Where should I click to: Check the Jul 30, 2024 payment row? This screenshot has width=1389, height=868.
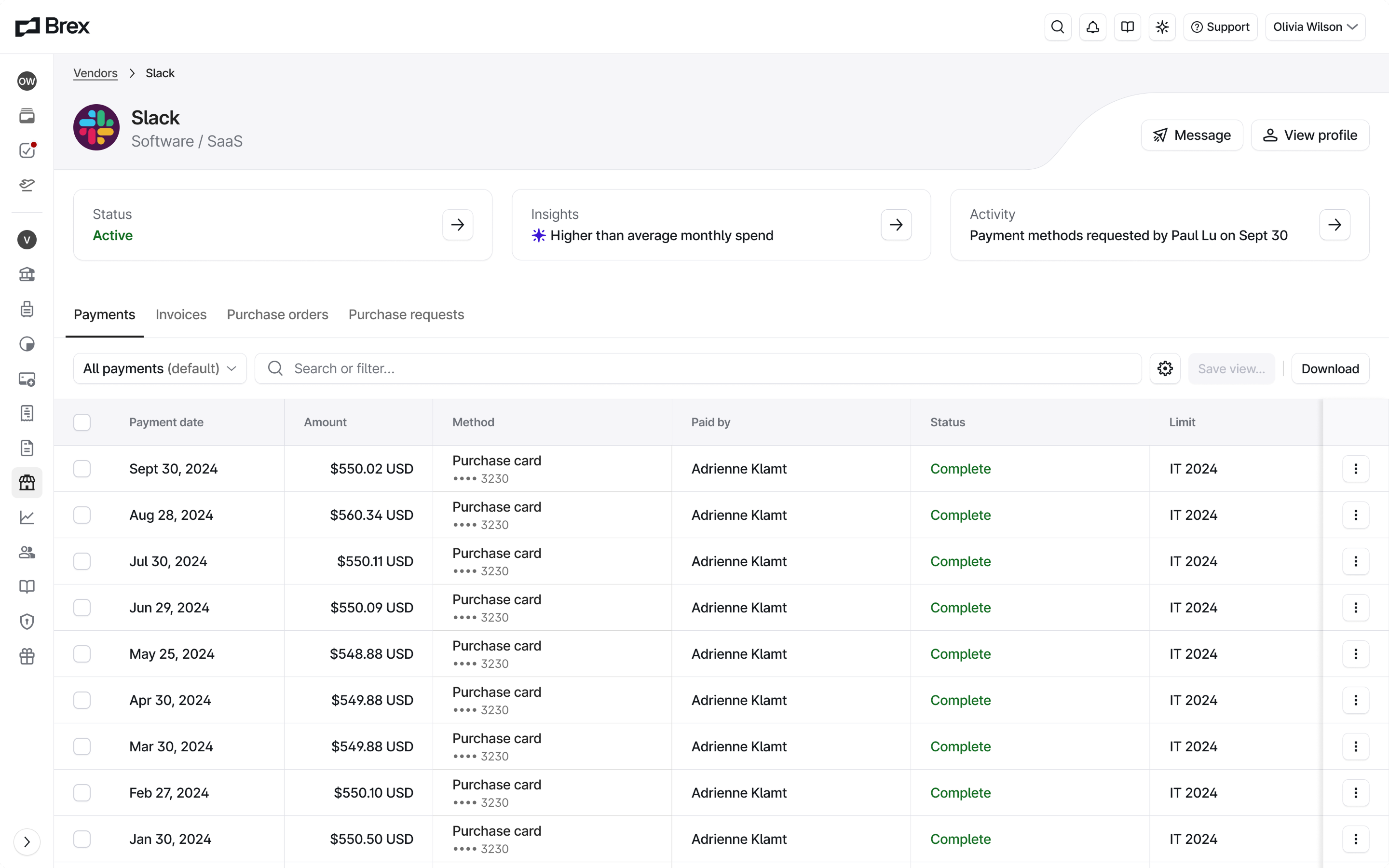[x=82, y=561]
